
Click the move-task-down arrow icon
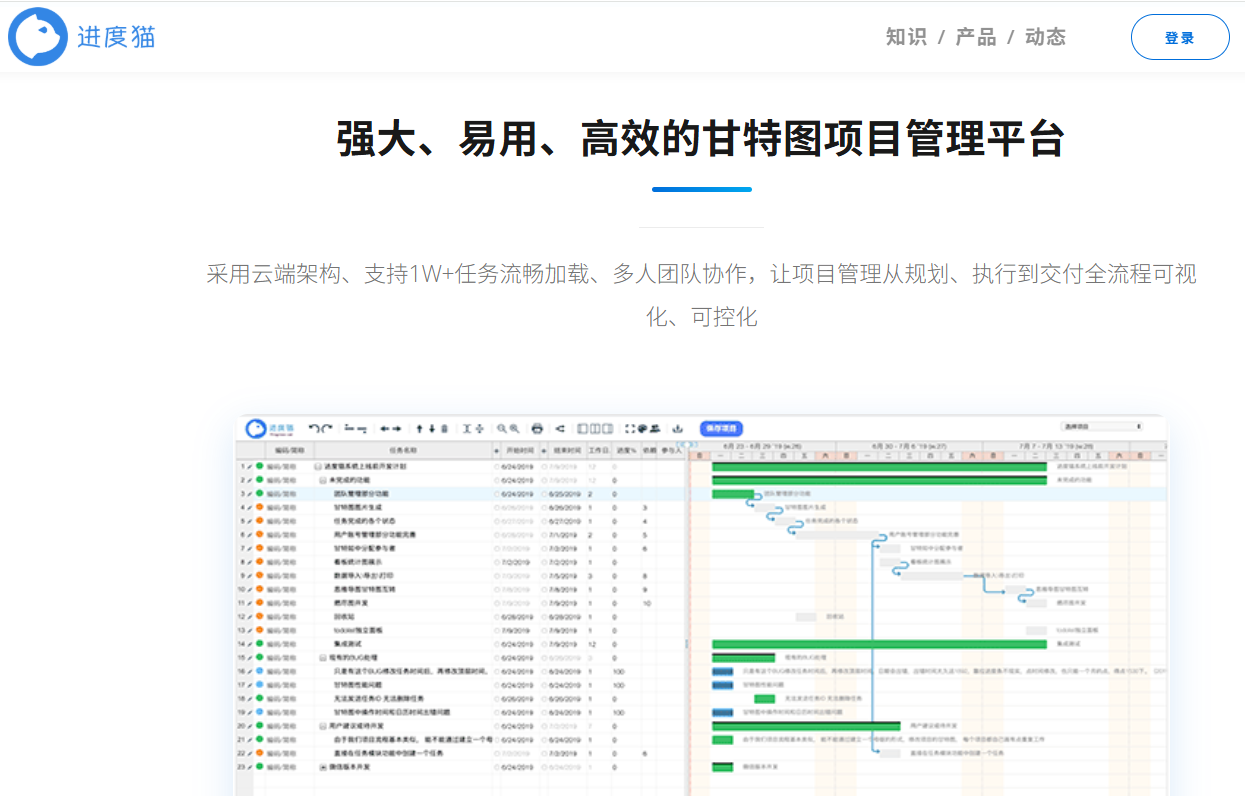432,428
